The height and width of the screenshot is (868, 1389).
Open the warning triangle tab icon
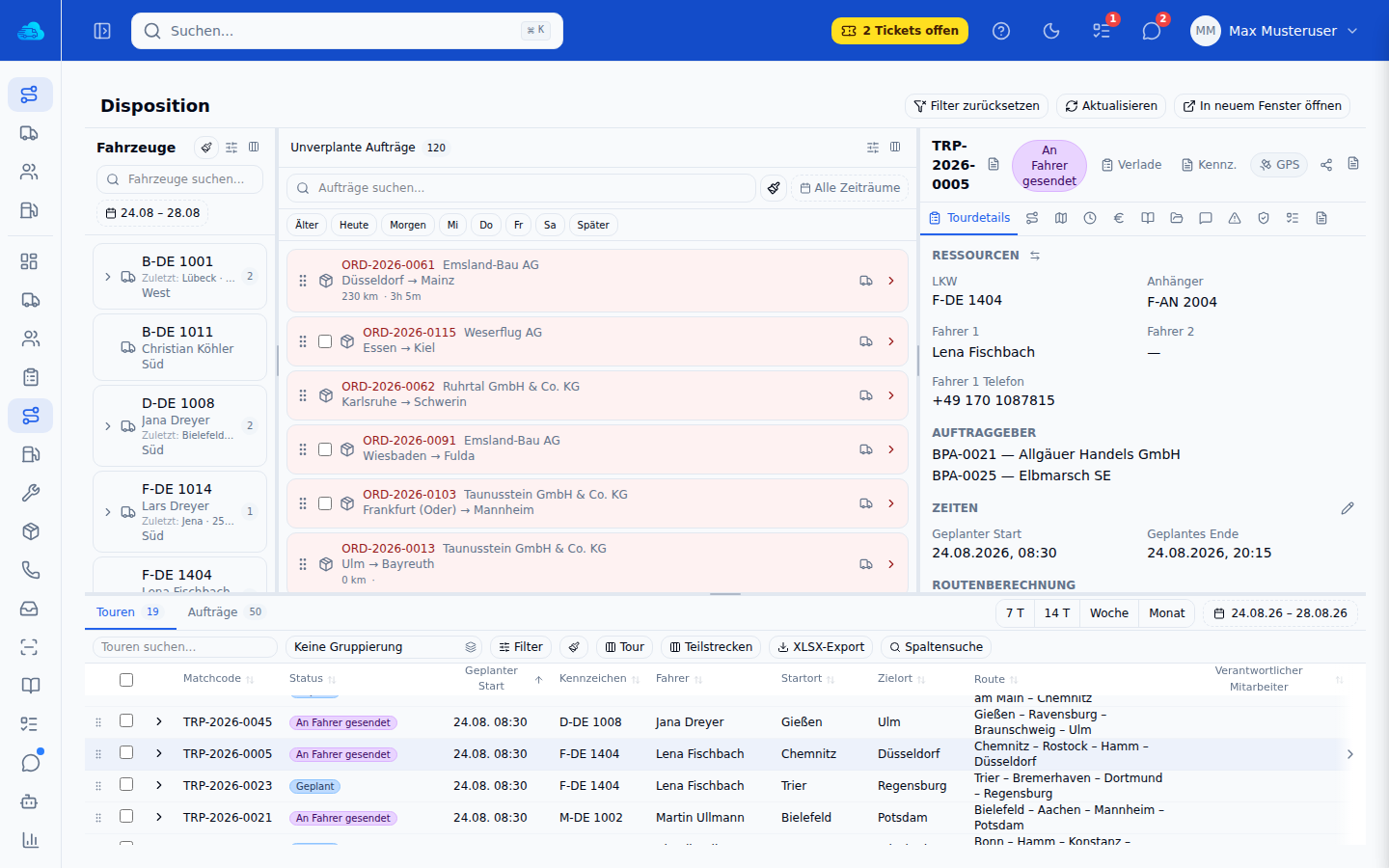point(1235,218)
